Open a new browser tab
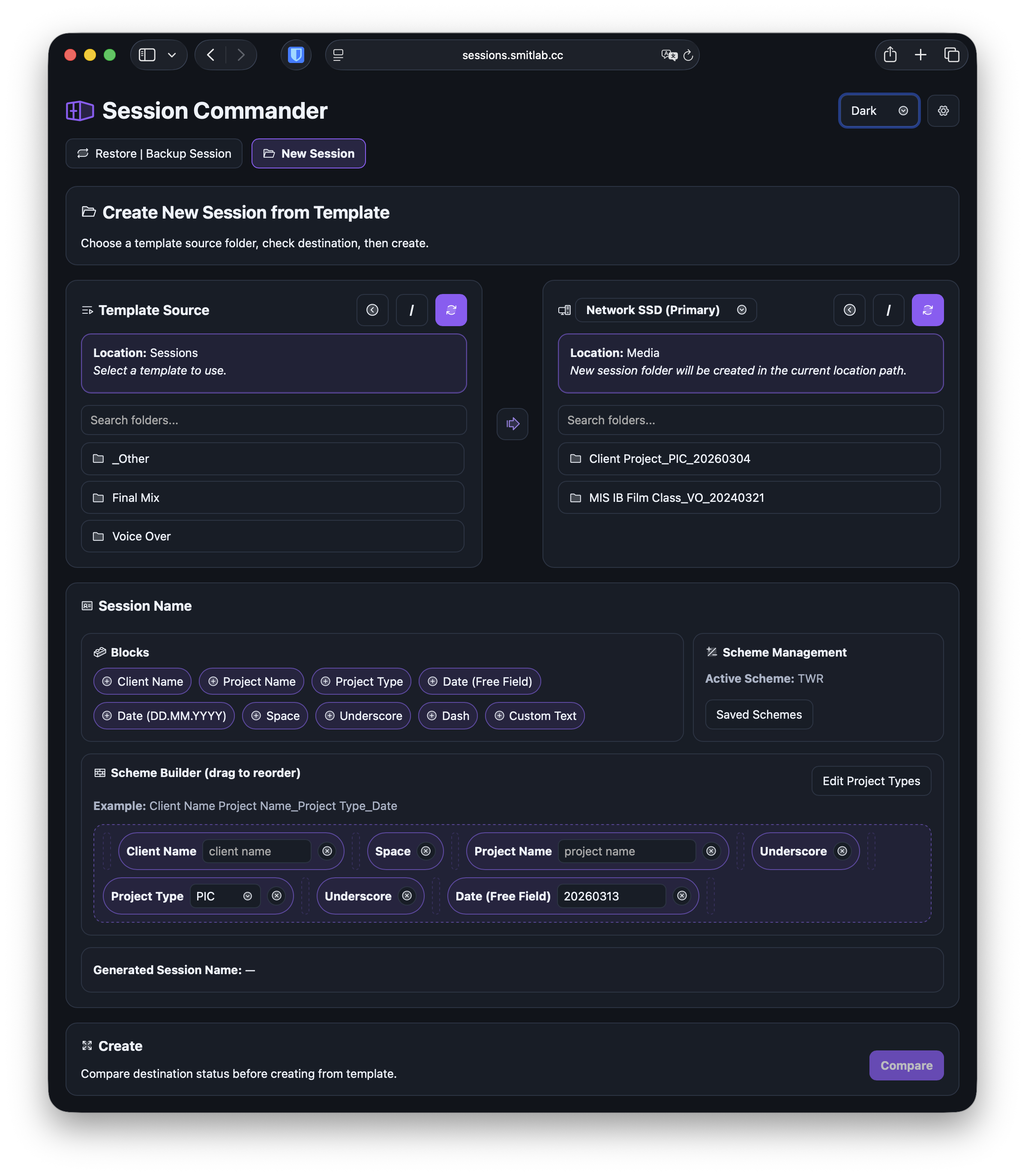 pos(920,55)
